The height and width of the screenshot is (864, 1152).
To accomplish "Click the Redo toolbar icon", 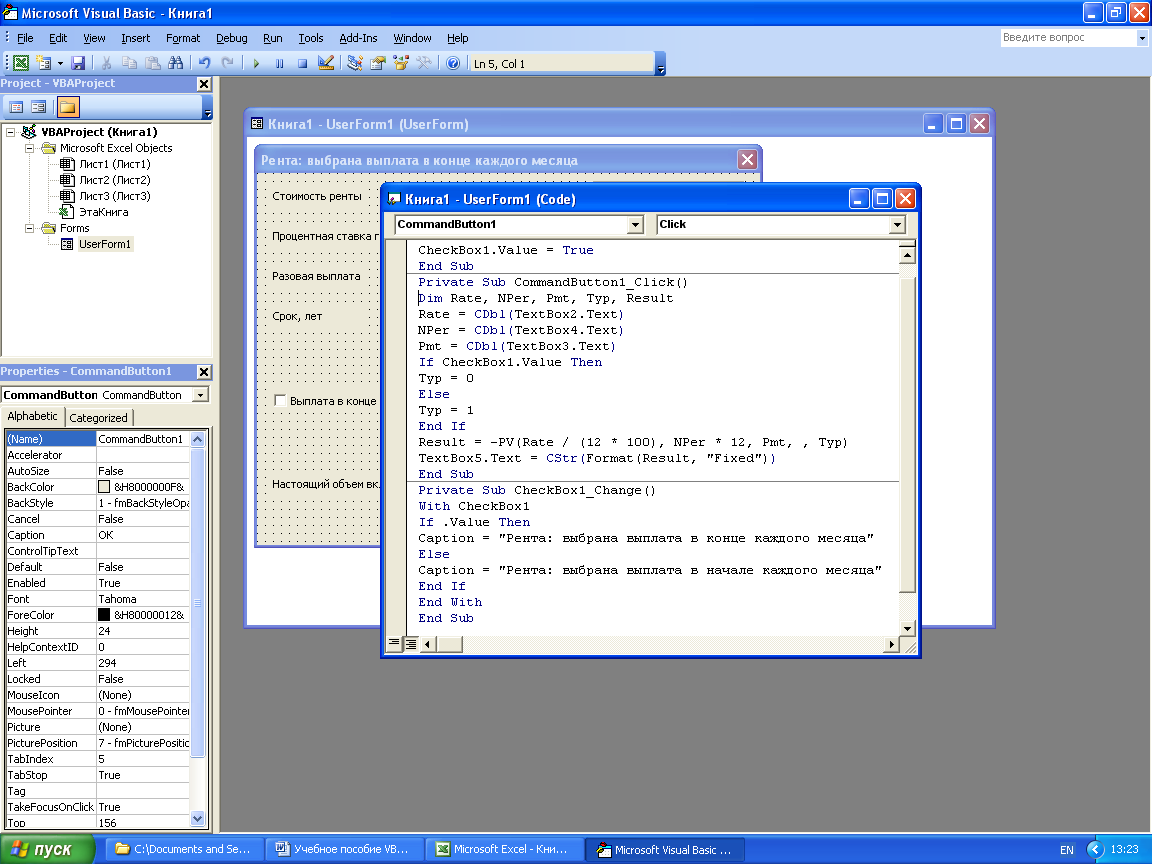I will [x=228, y=63].
